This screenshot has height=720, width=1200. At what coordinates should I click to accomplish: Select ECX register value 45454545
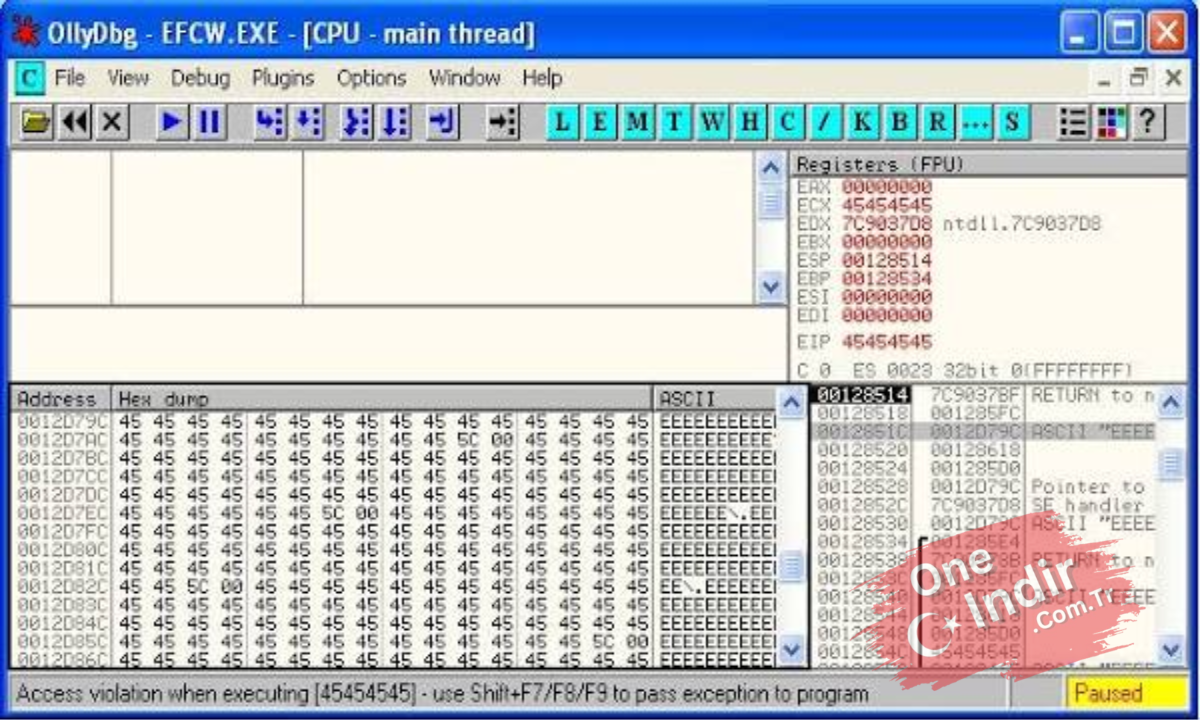pos(886,205)
